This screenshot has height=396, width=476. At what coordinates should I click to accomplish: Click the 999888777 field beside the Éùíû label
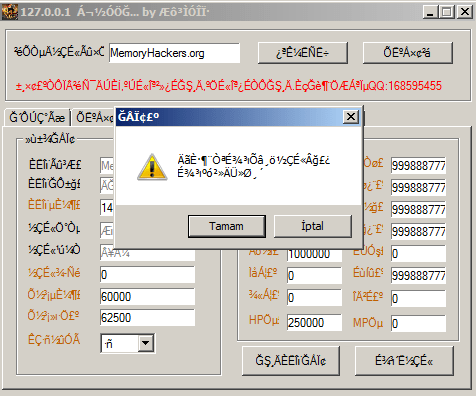tap(418, 276)
